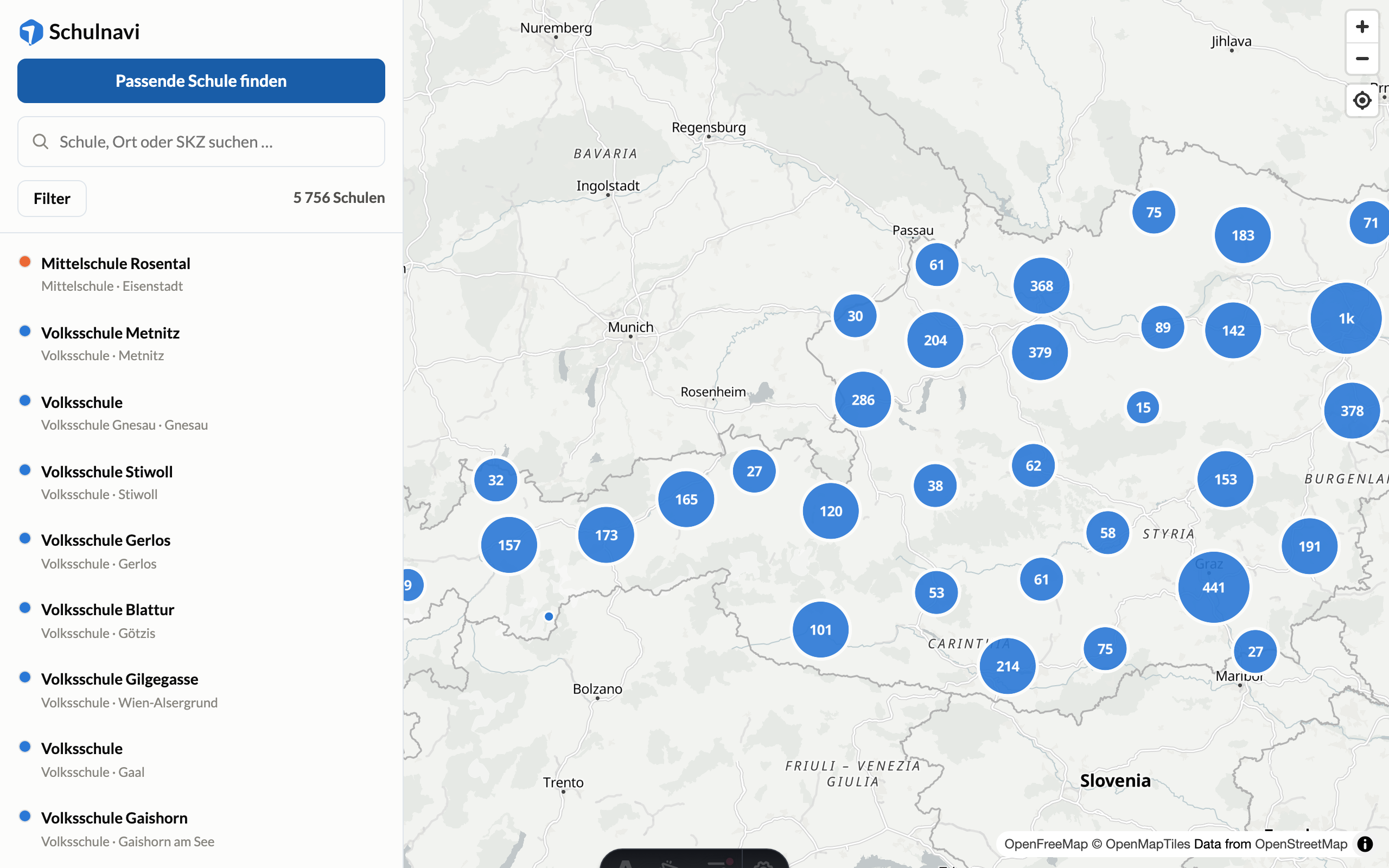1389x868 pixels.
Task: Expand the 173 school cluster
Action: click(x=606, y=535)
